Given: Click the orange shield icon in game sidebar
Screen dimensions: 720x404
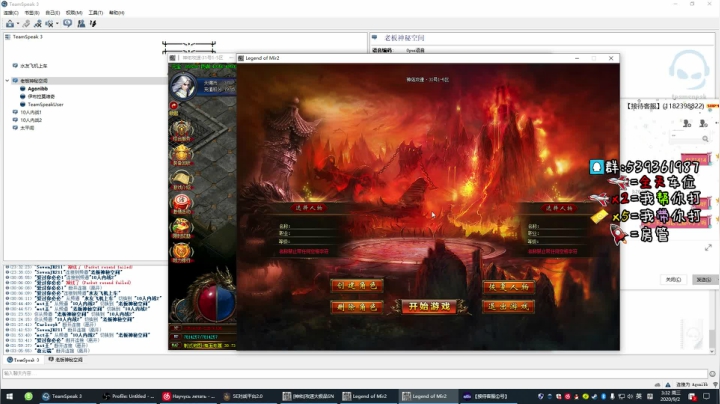Looking at the screenshot, I should click(182, 252).
